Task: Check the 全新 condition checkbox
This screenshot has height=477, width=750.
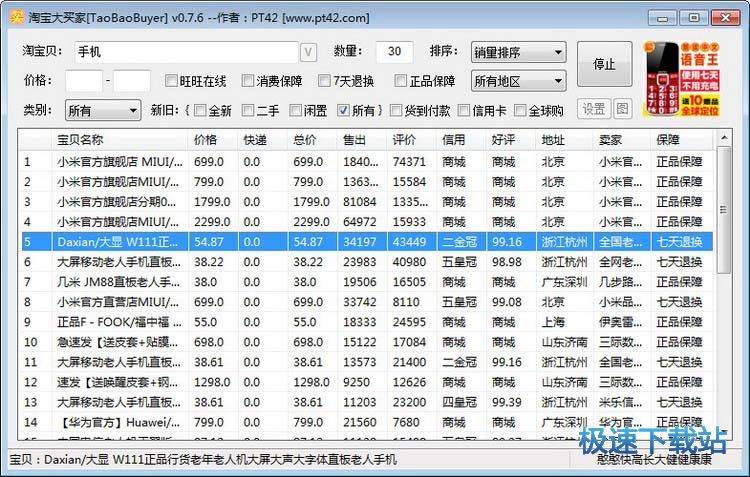Action: click(x=200, y=110)
